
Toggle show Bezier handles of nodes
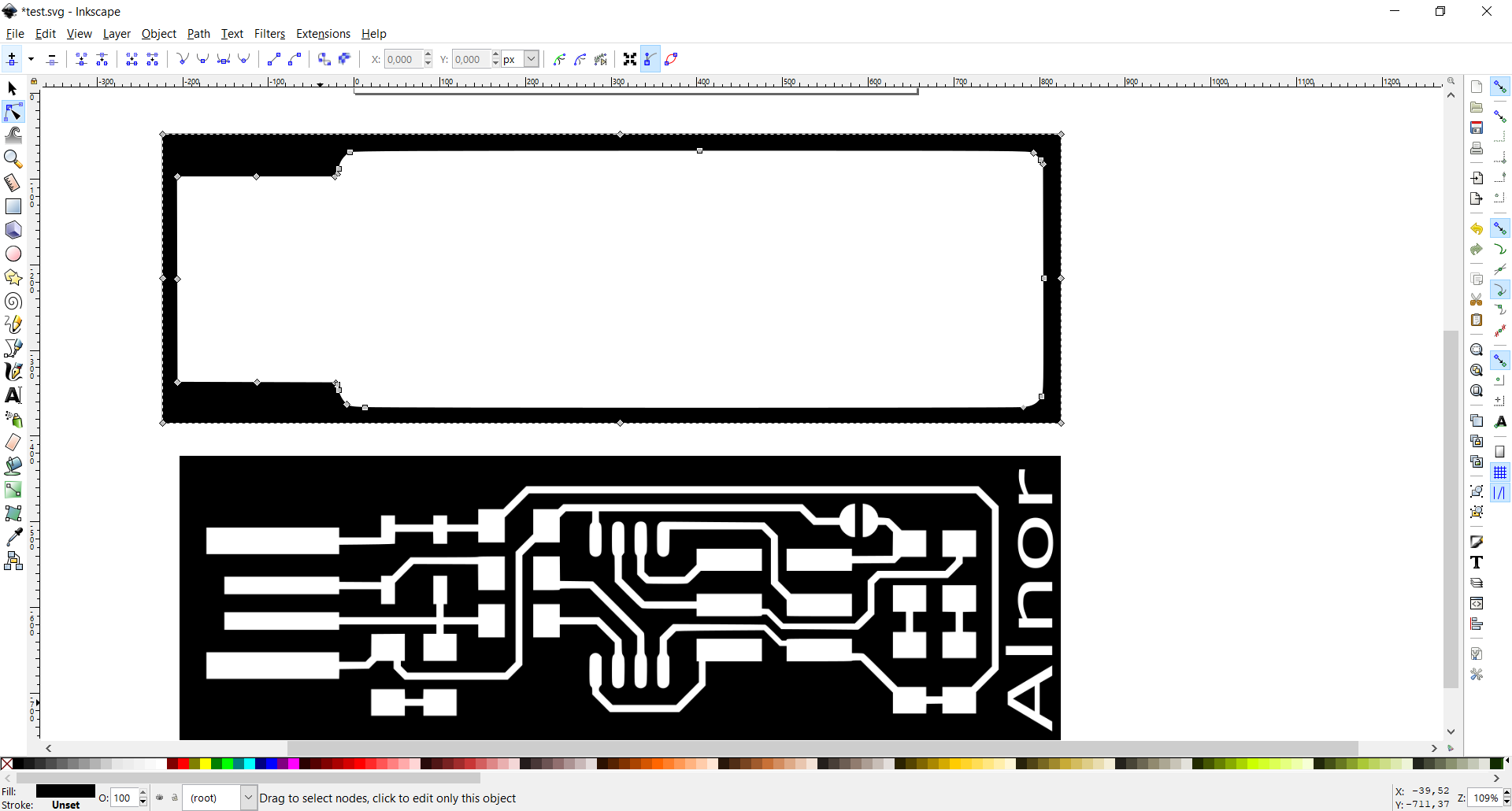point(650,59)
